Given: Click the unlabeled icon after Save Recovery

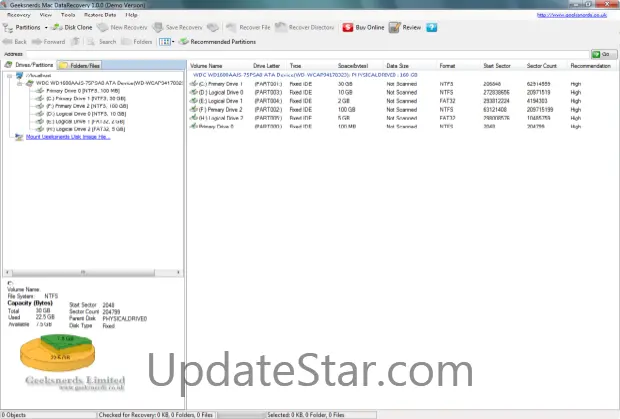Looking at the screenshot, I should [x=213, y=27].
